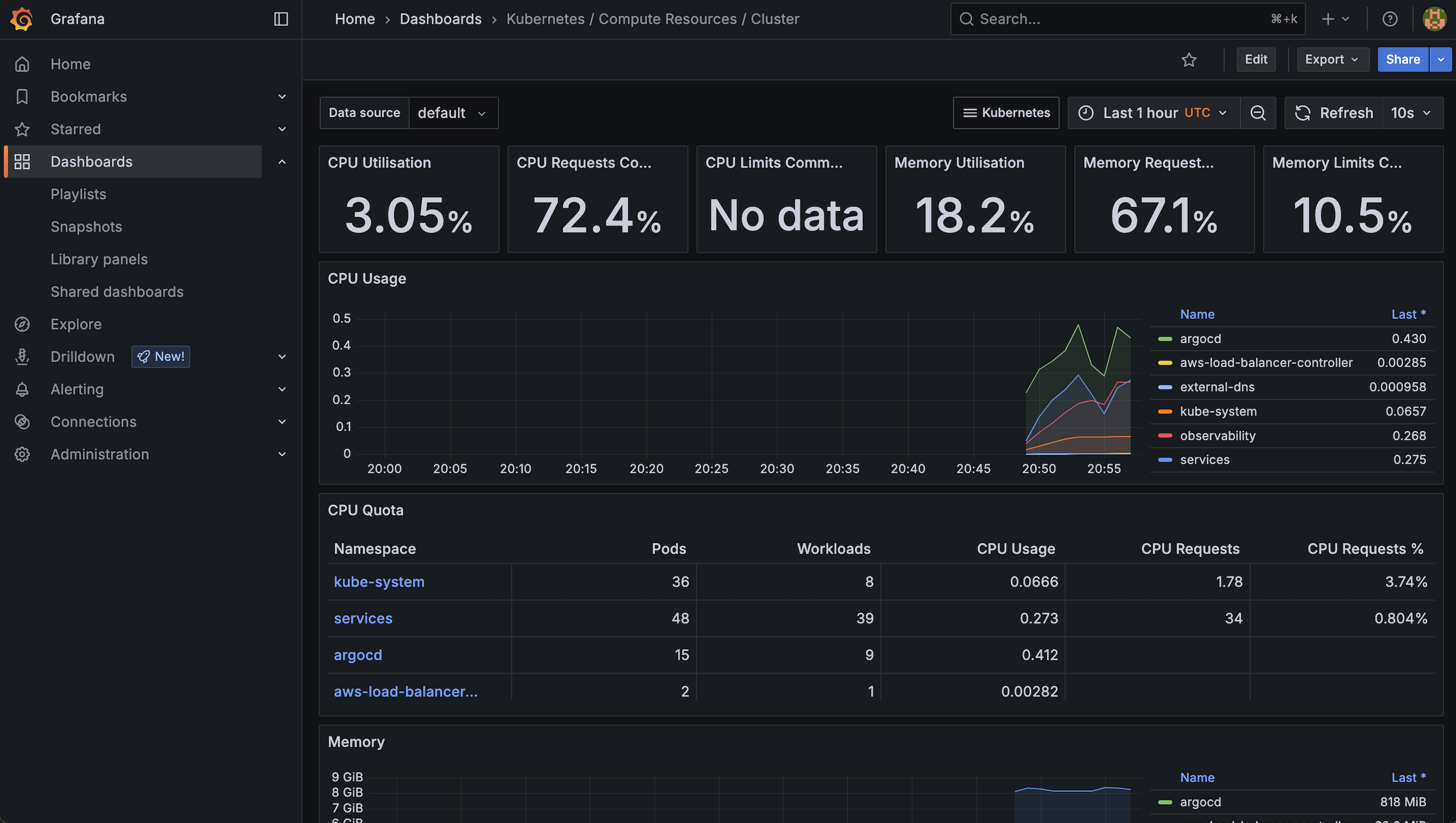Open aws-load-balancer namespace link

pyautogui.click(x=405, y=691)
